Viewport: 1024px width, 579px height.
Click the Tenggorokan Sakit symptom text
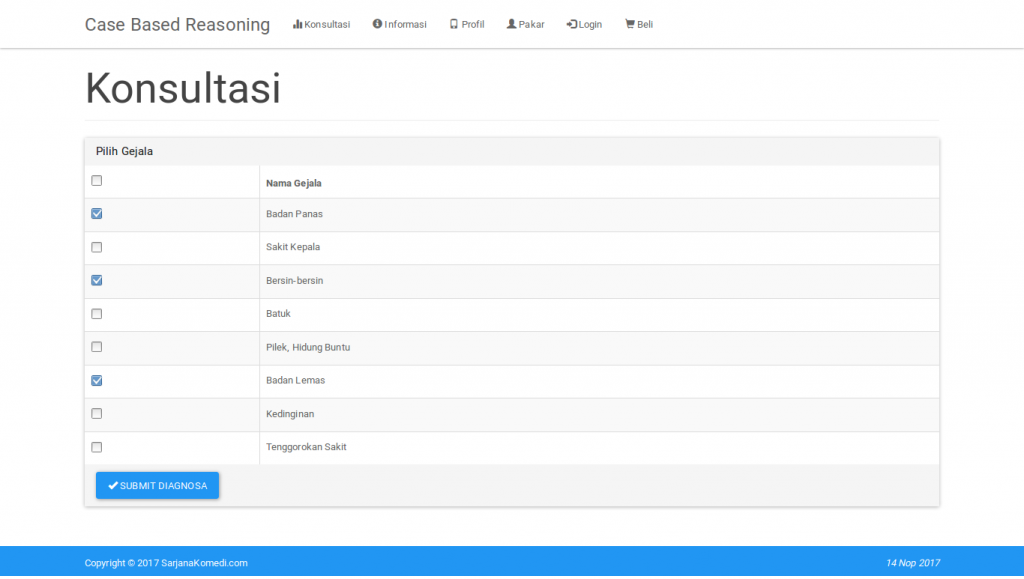(x=306, y=447)
